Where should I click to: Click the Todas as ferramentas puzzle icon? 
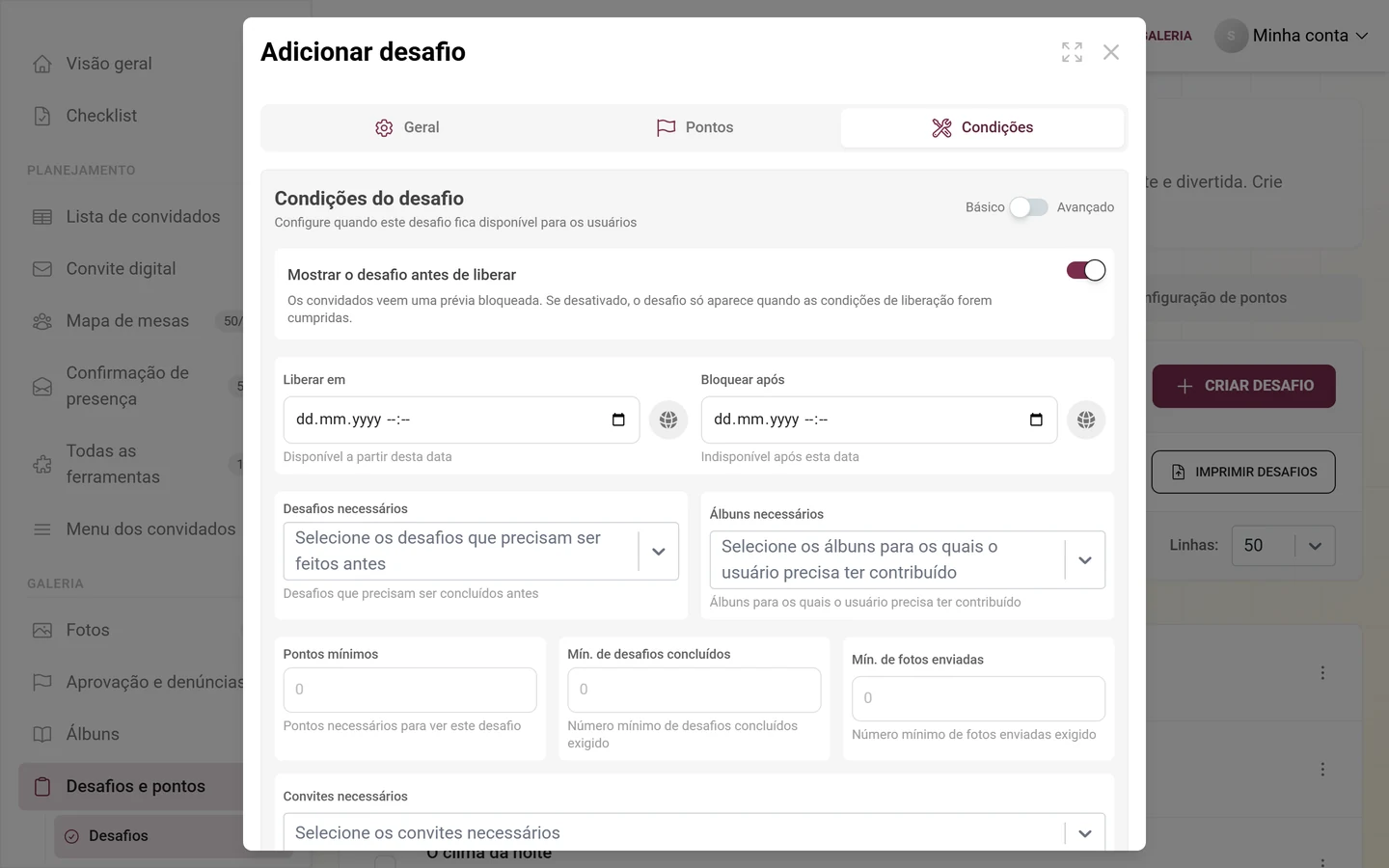coord(42,465)
